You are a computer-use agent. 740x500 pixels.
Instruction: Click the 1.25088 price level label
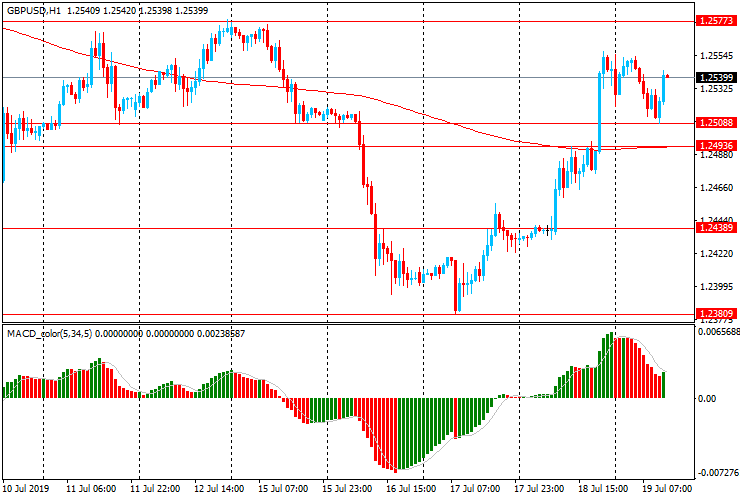(716, 123)
